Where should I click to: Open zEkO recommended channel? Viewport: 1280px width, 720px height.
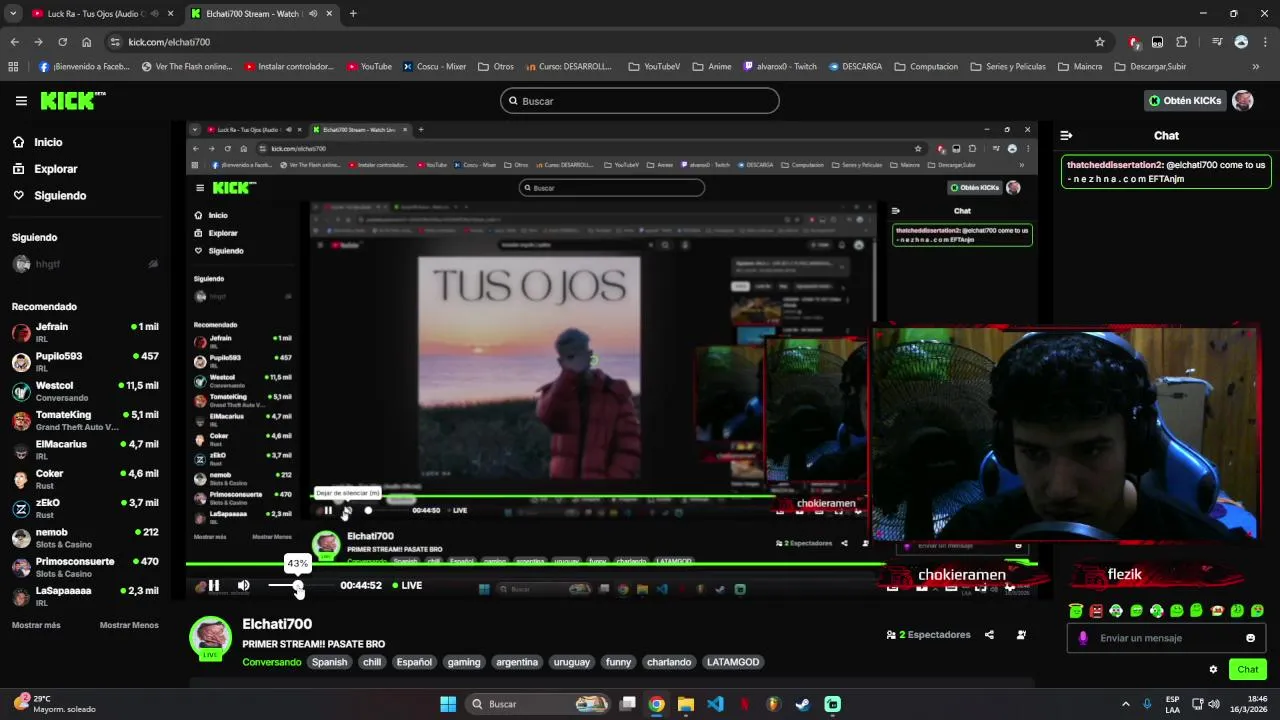click(x=85, y=508)
